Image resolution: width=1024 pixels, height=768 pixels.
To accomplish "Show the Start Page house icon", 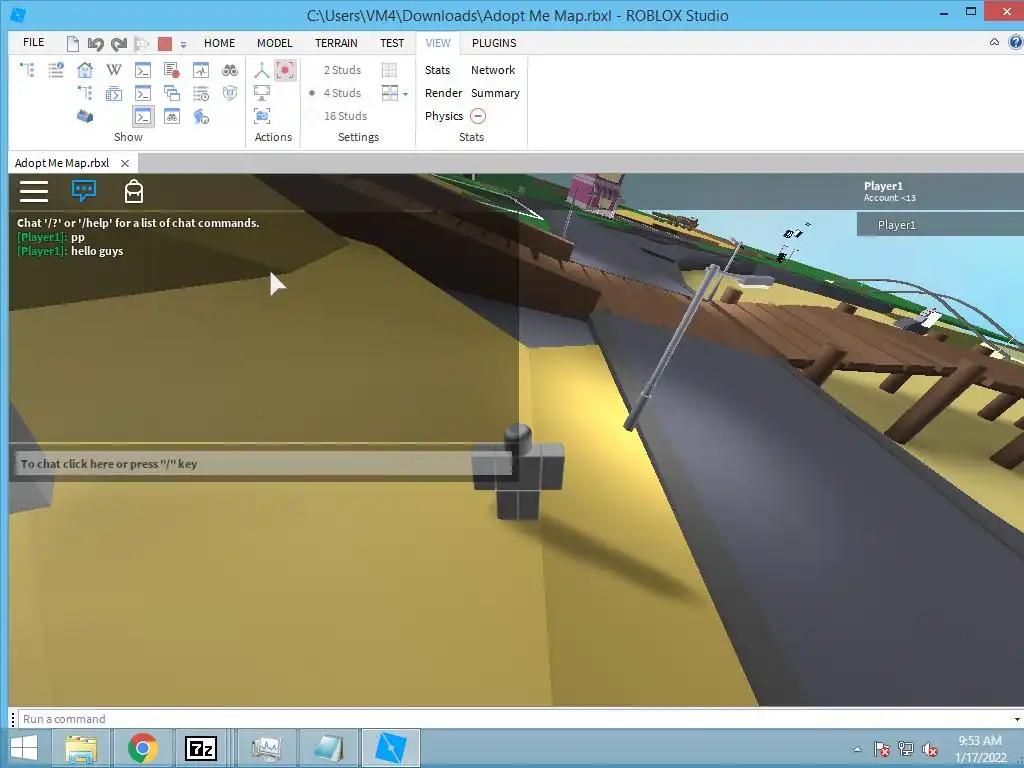I will [85, 70].
